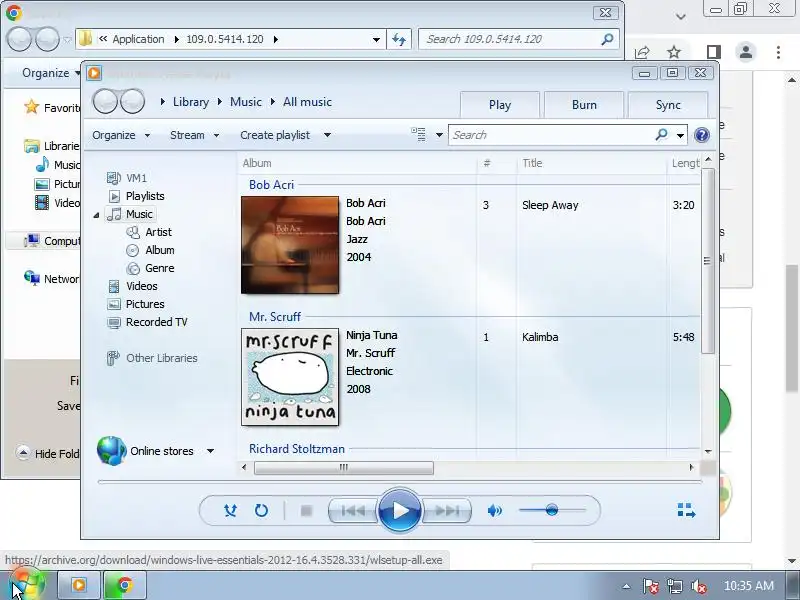Viewport: 800px width, 600px height.
Task: Select Album view under Music
Action: [x=160, y=250]
